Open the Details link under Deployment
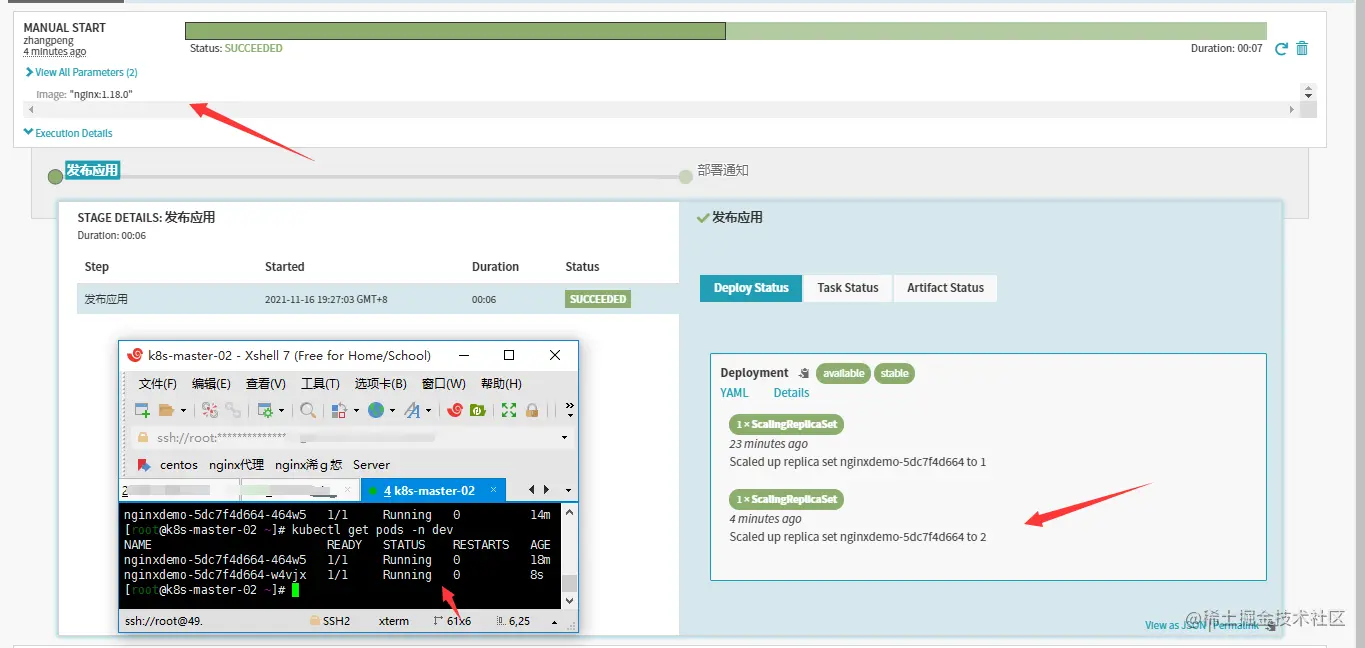Viewport: 1365px width, 648px height. click(x=791, y=393)
